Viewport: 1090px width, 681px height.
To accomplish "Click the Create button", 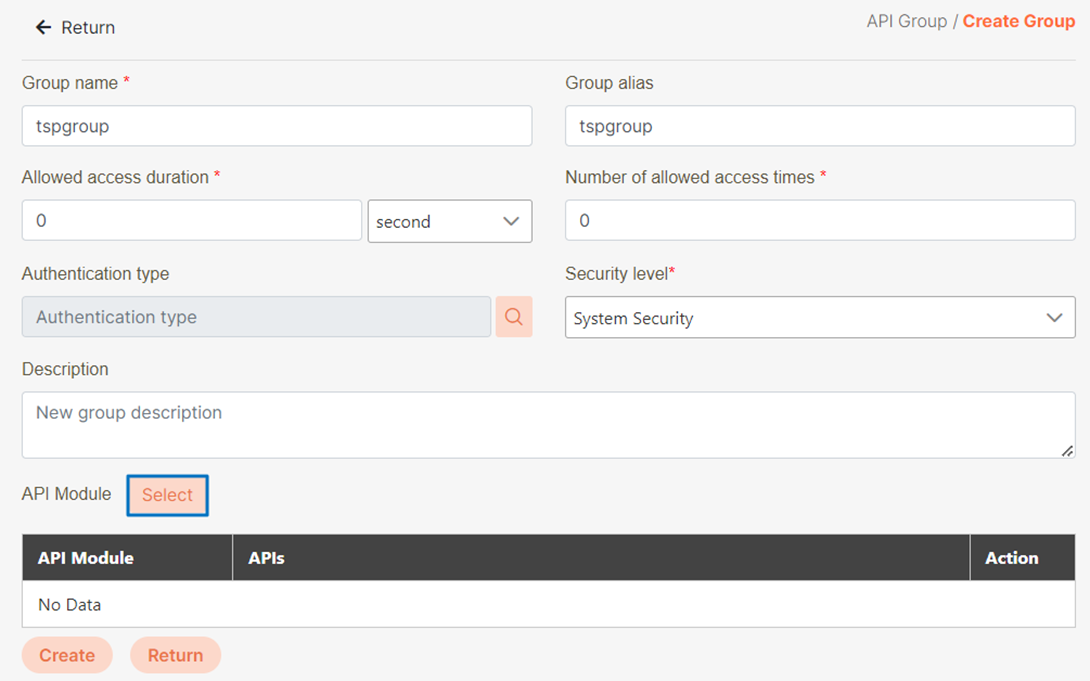I will tap(67, 655).
